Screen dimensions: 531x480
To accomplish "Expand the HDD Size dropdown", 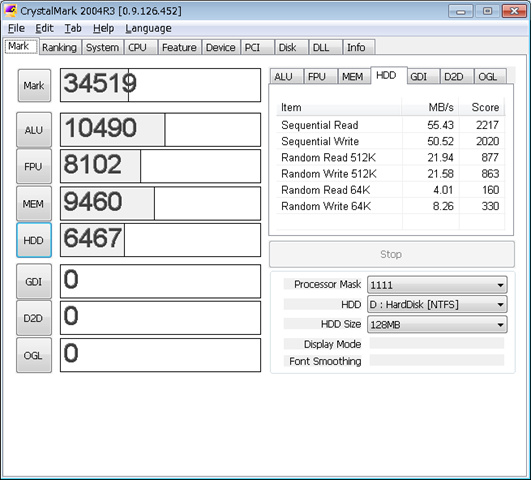I will click(x=437, y=325).
